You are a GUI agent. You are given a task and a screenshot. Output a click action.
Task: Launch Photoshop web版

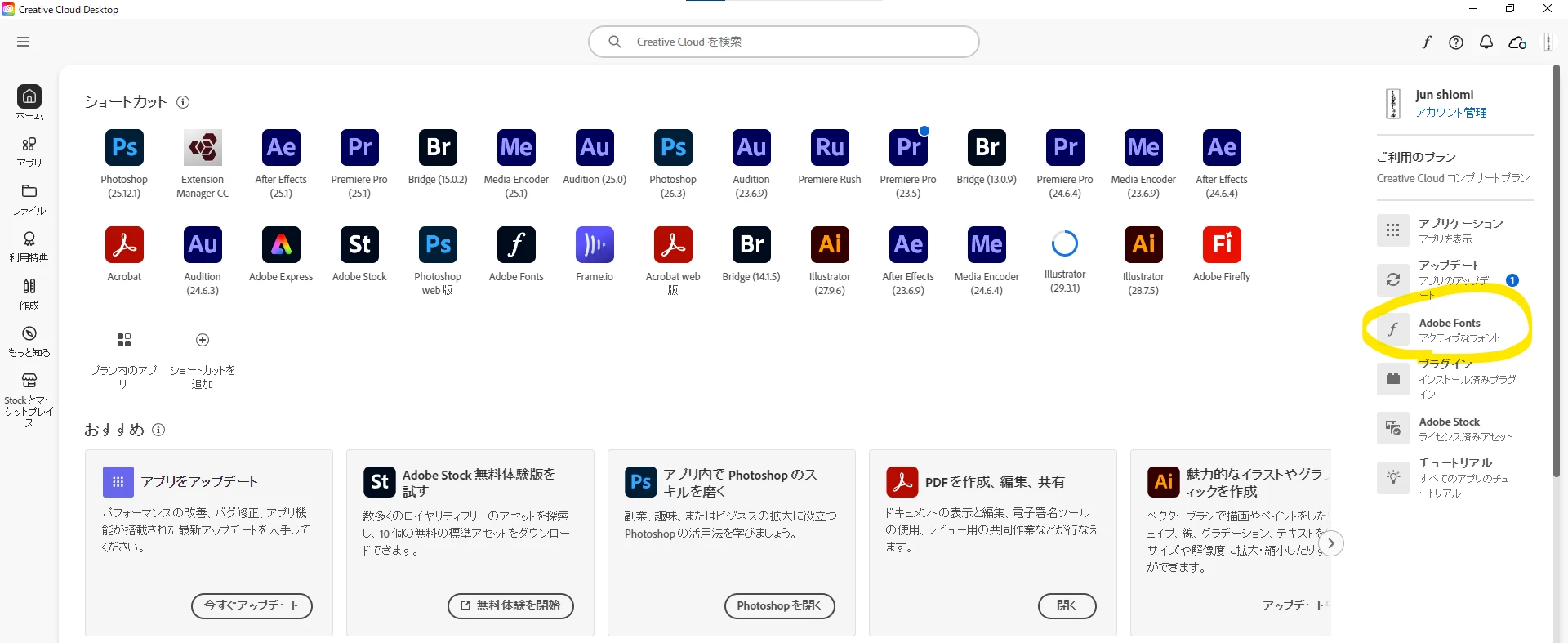tap(438, 245)
